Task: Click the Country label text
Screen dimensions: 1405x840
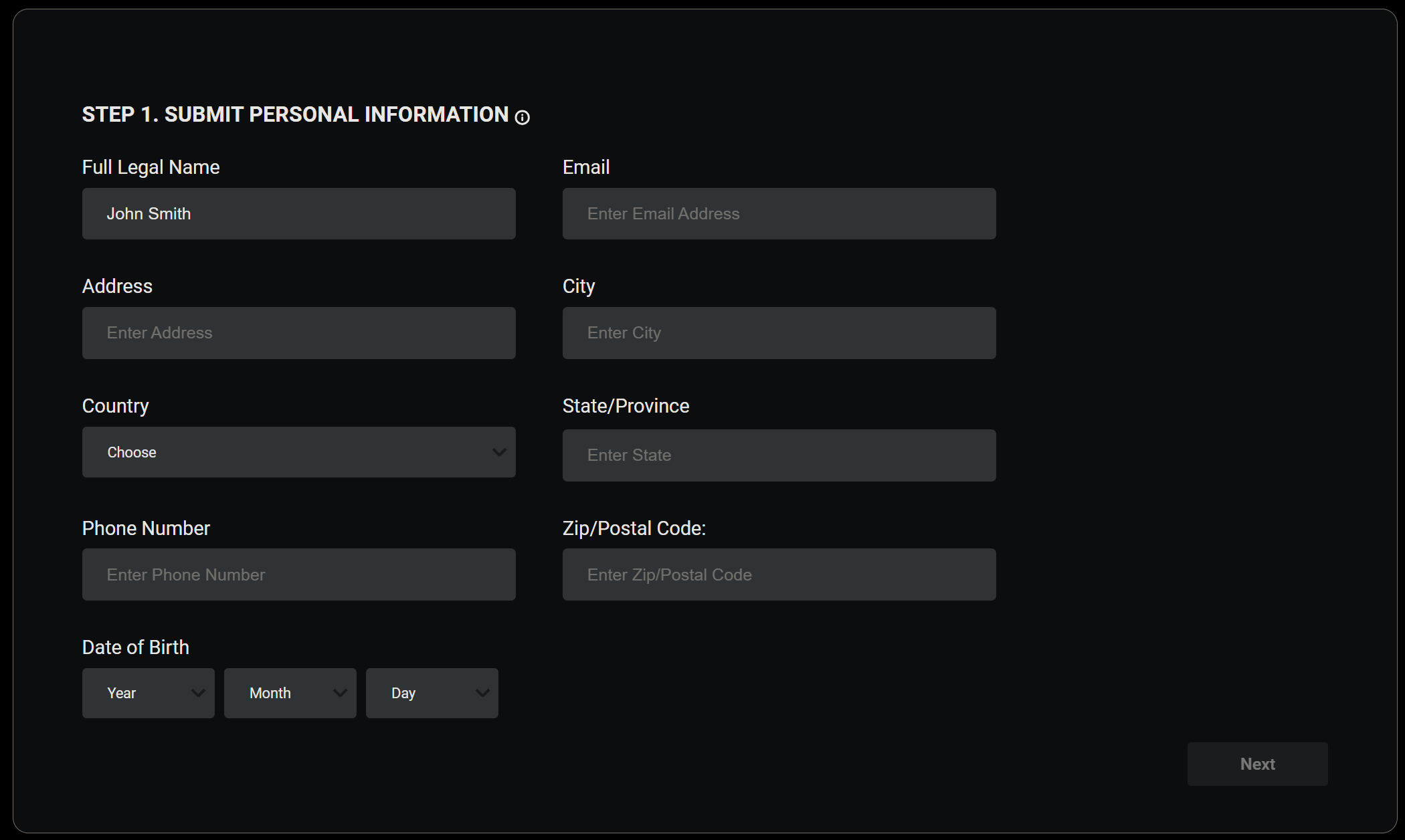Action: (115, 406)
